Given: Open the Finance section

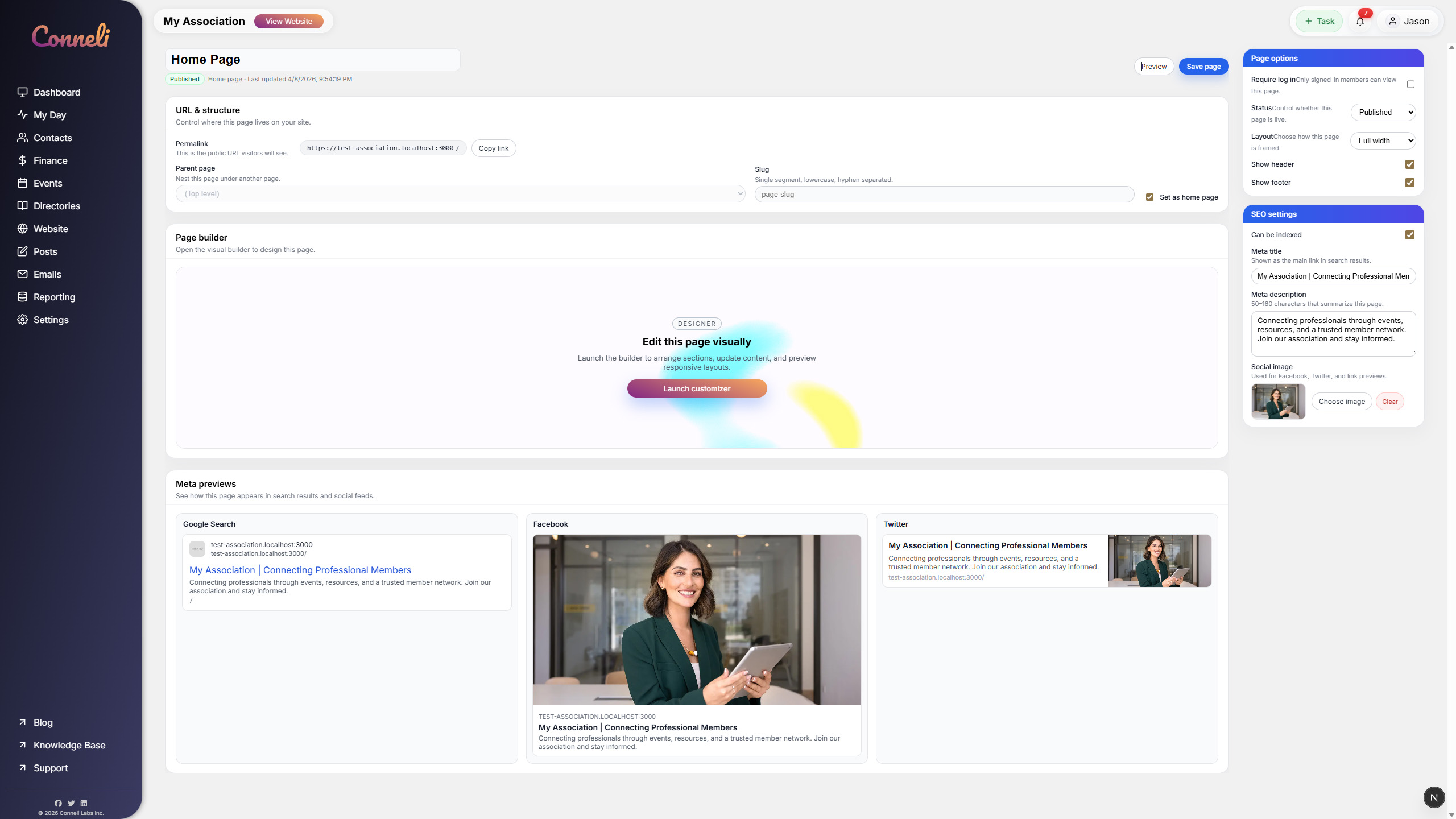Looking at the screenshot, I should (51, 160).
